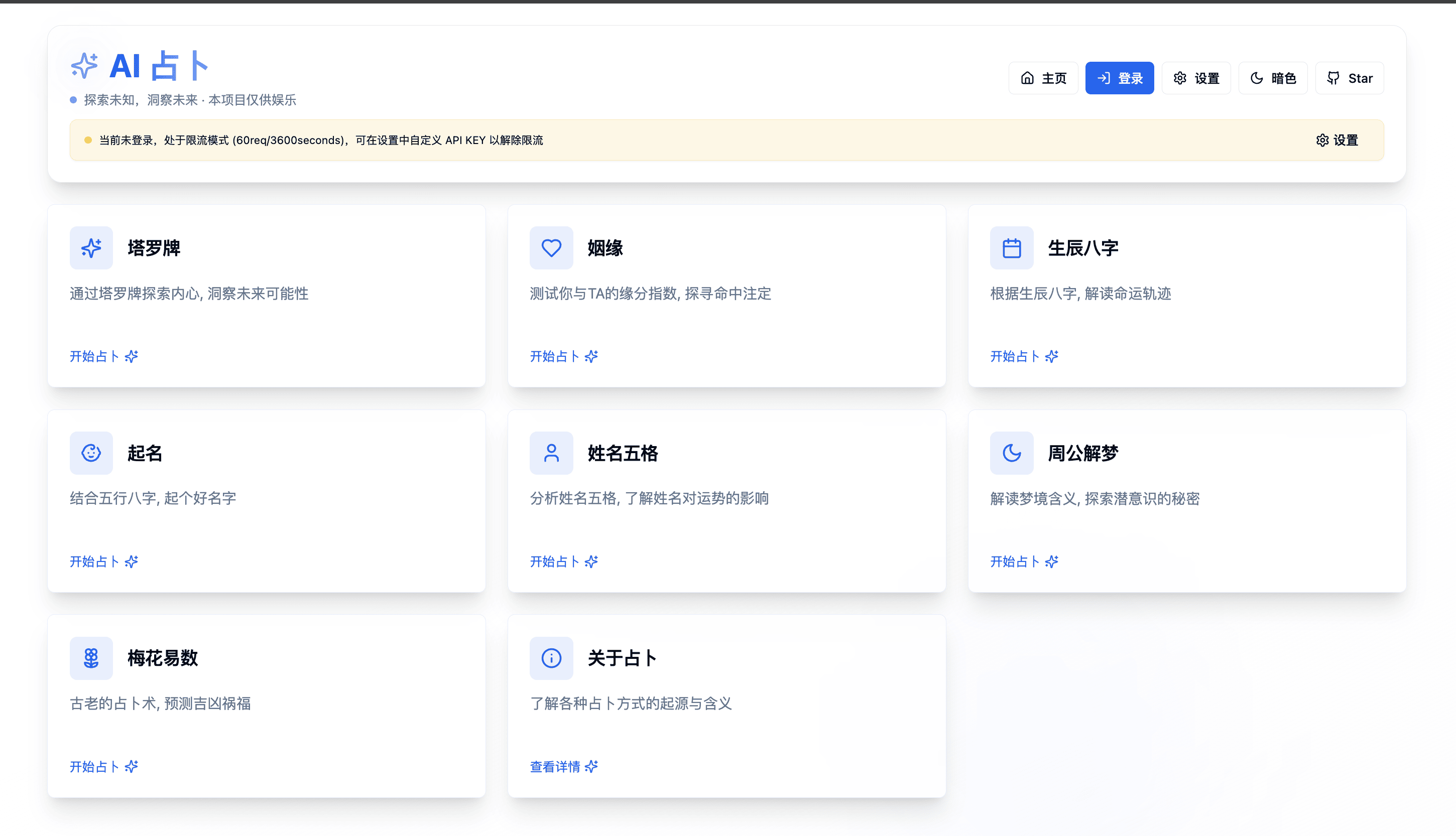Viewport: 1456px width, 836px height.
Task: Start 周公解梦 dream interpretation
Action: click(x=1024, y=561)
